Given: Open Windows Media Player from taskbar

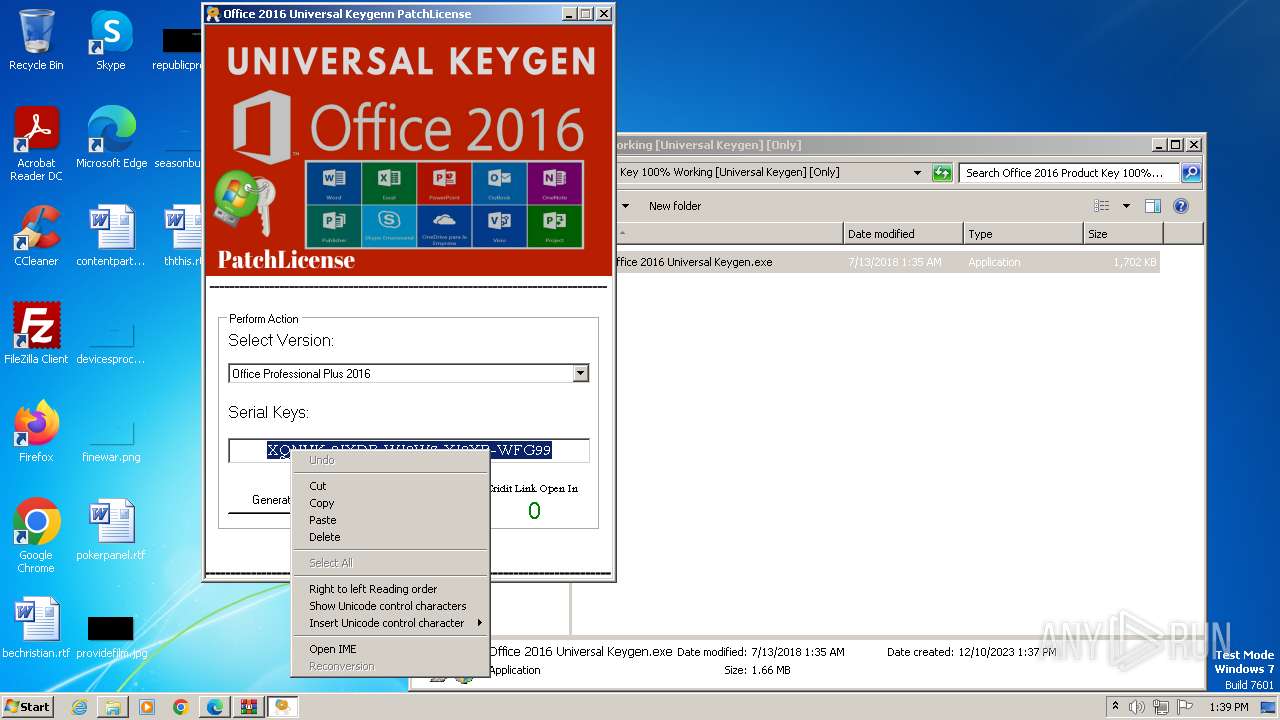Looking at the screenshot, I should pos(147,707).
